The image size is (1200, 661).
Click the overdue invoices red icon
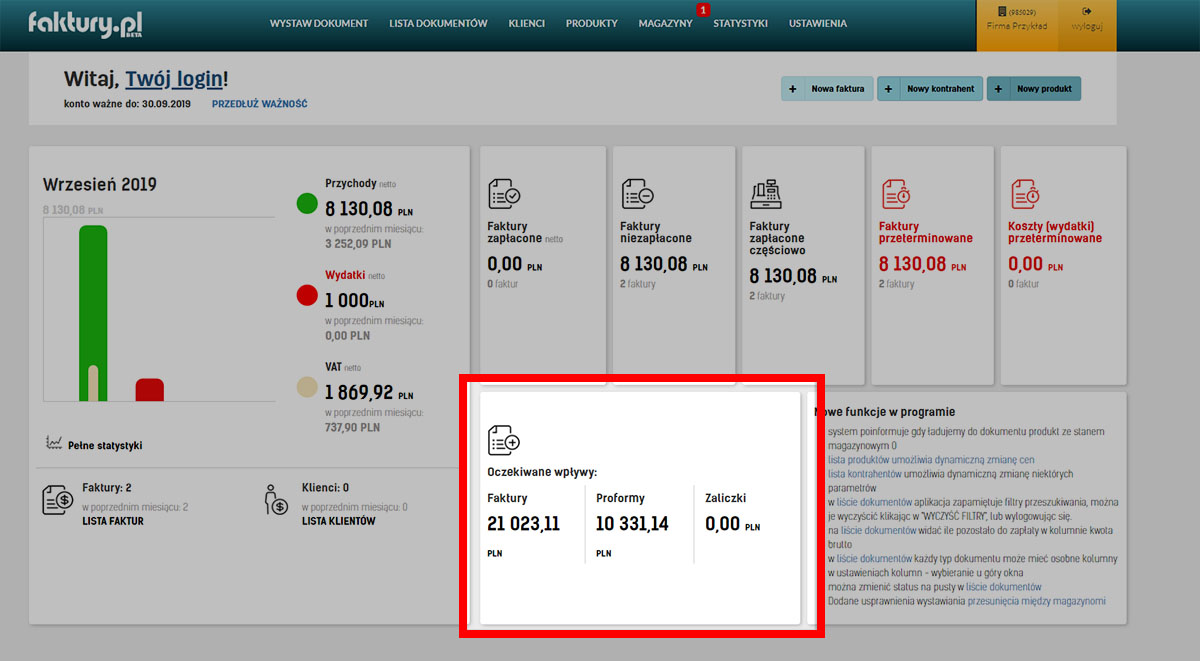tap(896, 194)
